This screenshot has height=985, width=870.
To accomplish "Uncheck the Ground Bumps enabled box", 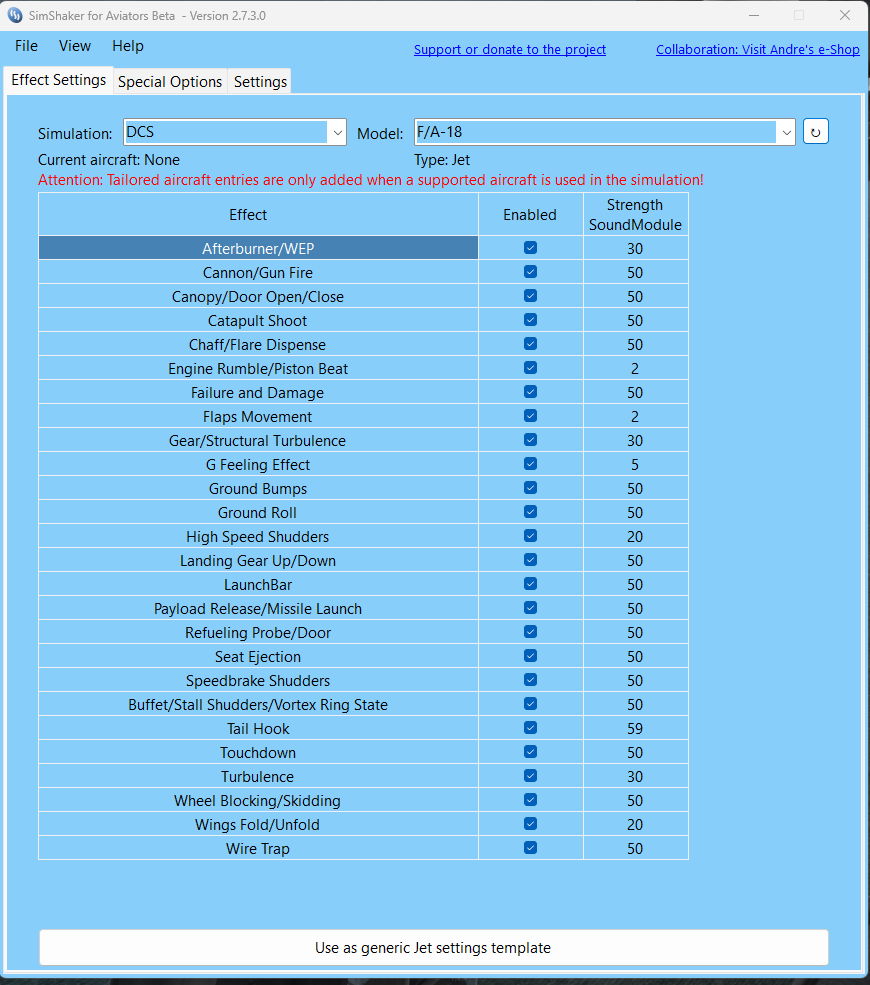I will pyautogui.click(x=530, y=488).
